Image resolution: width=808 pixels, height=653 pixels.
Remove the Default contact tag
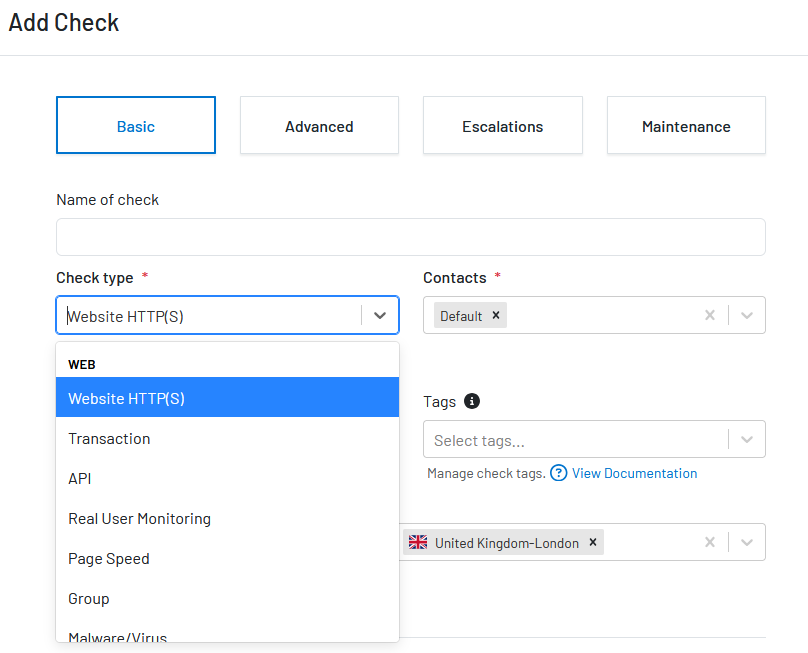(x=496, y=315)
